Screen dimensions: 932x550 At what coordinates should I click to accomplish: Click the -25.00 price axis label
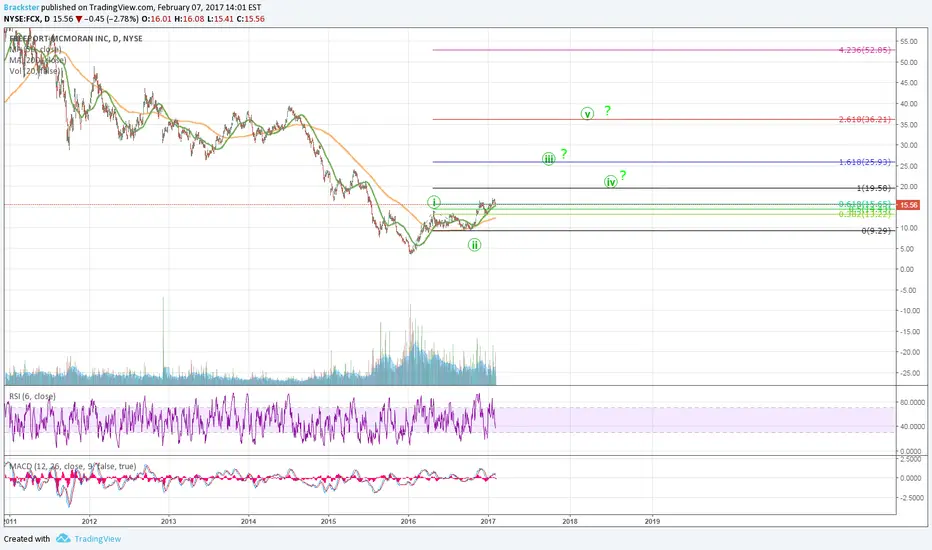909,373
